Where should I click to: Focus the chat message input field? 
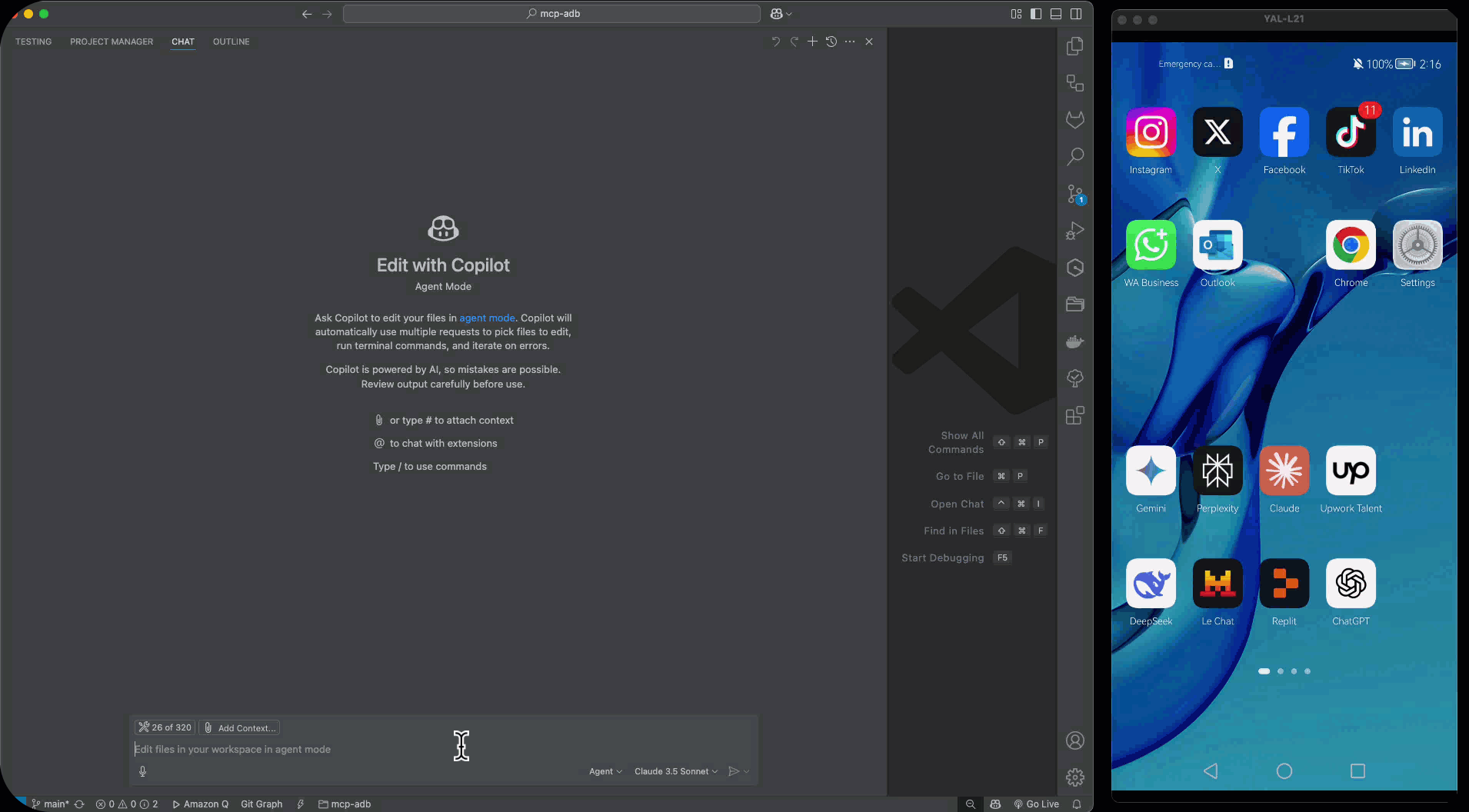pyautogui.click(x=442, y=749)
